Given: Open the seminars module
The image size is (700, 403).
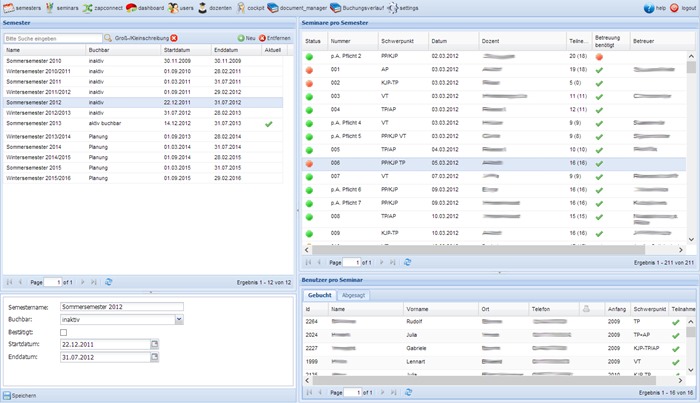Looking at the screenshot, I should pos(62,8).
